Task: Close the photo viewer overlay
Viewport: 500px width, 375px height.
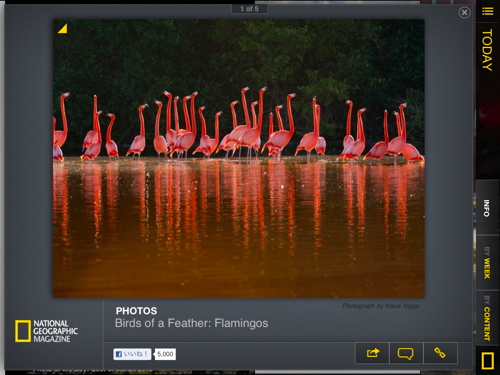Action: point(464,13)
